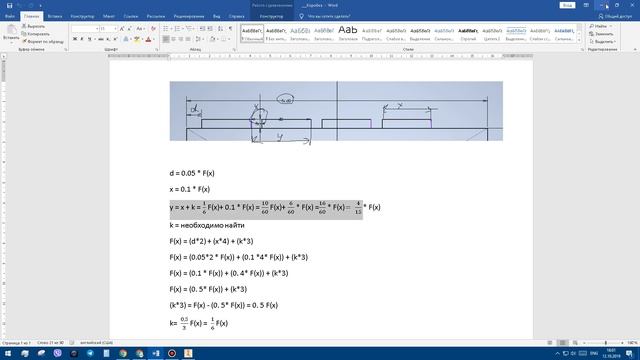Viewport: 640px width, 360px height.
Task: Click the Вход (Sign in) button
Action: point(567,5)
